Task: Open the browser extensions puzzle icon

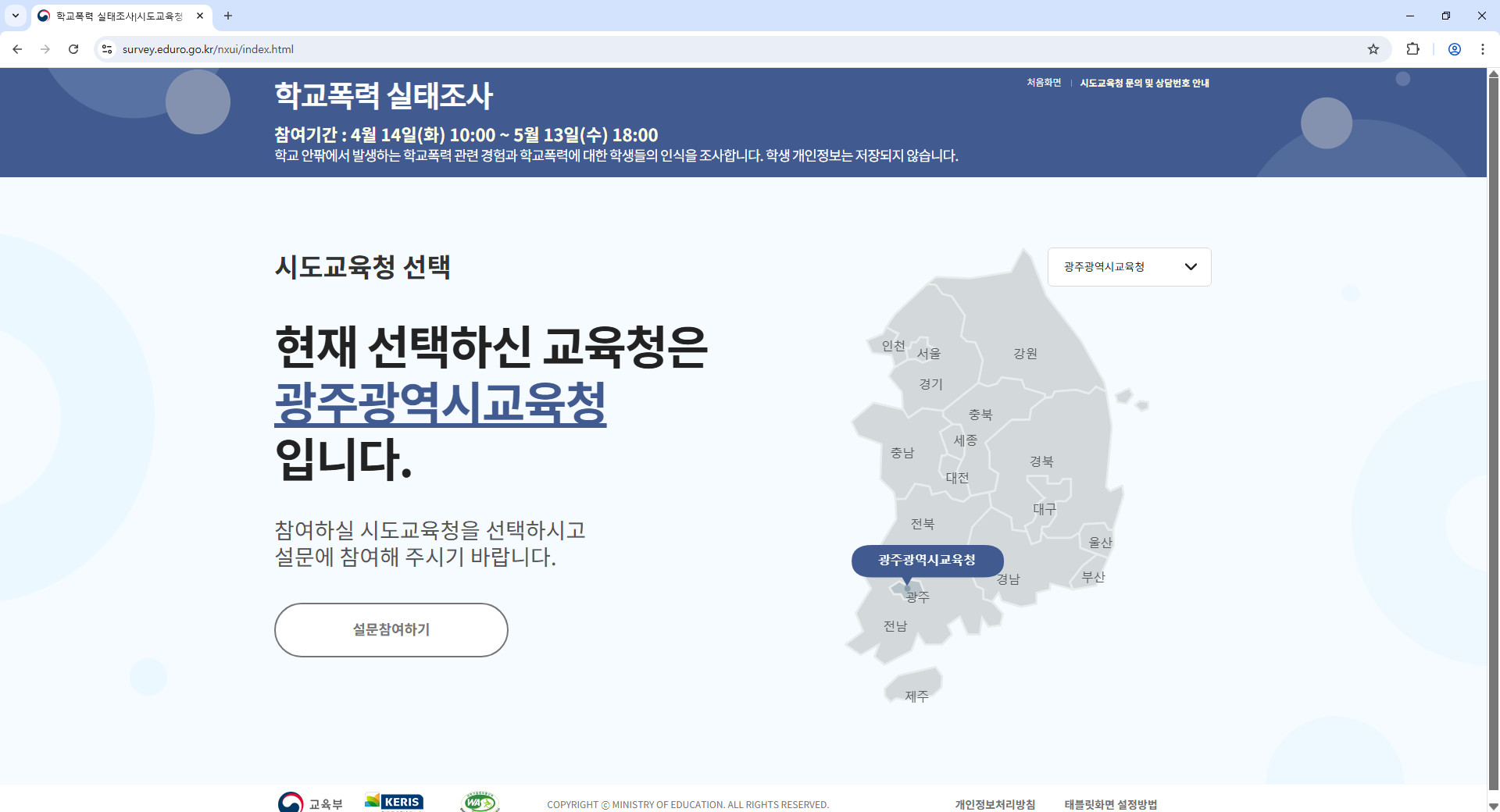Action: [x=1412, y=49]
